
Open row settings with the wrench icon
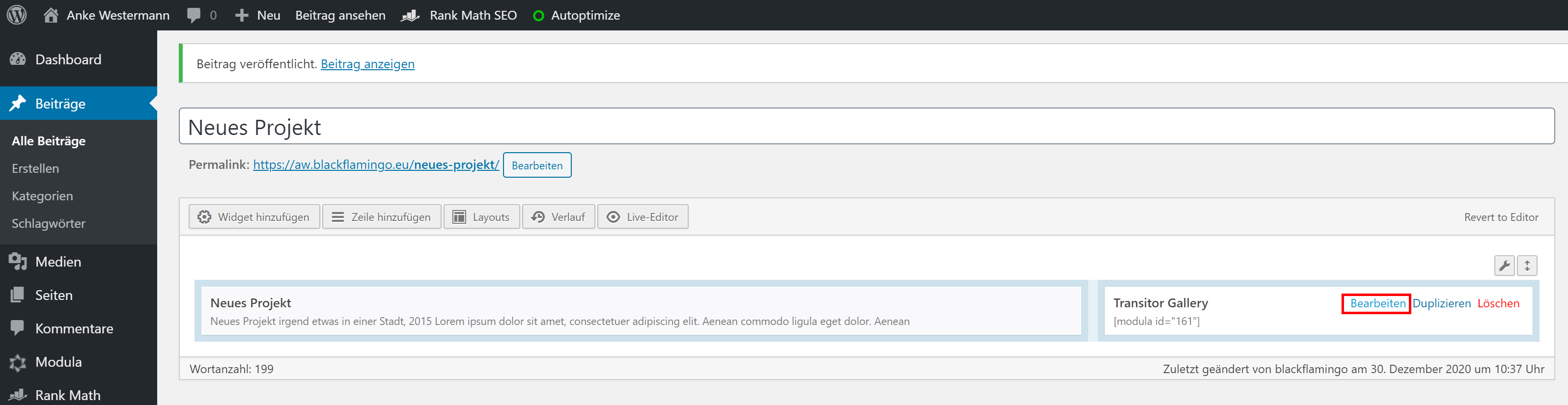[x=1504, y=265]
